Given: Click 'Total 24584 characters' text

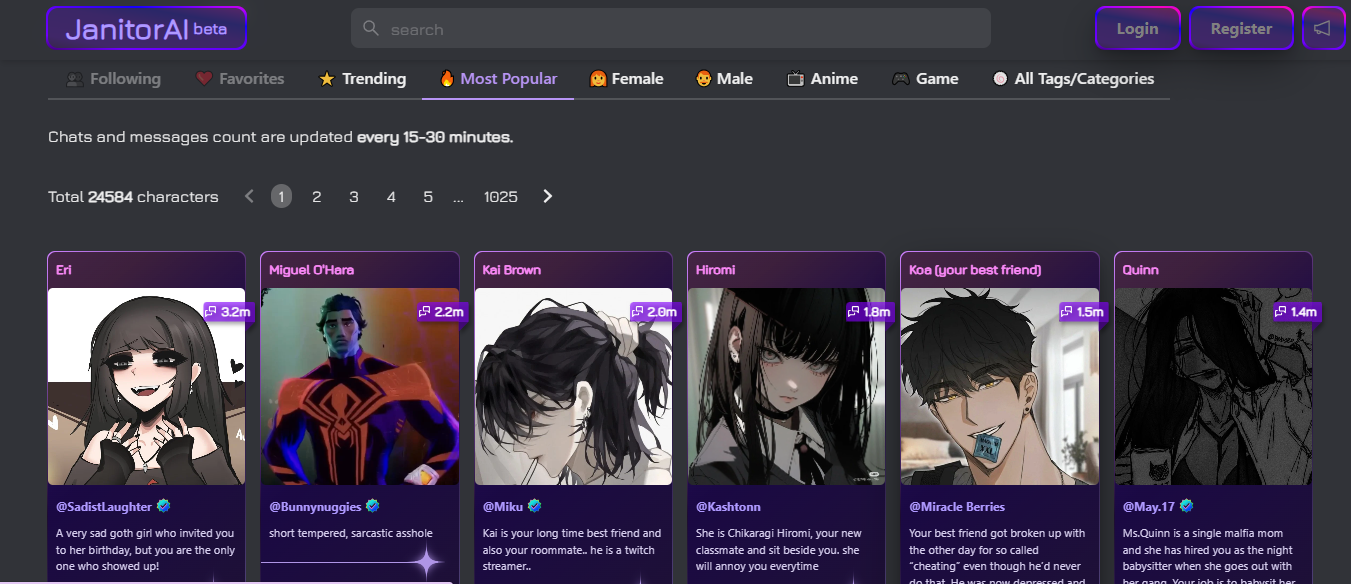Looking at the screenshot, I should [133, 197].
